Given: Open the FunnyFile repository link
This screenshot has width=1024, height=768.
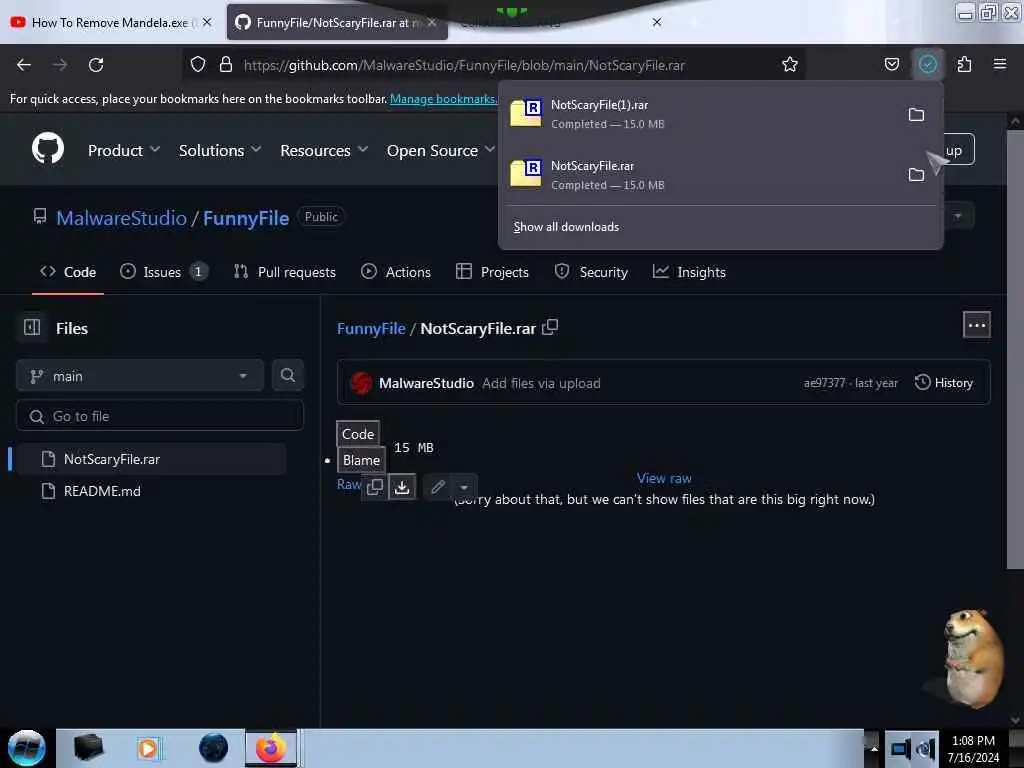Looking at the screenshot, I should click(246, 217).
